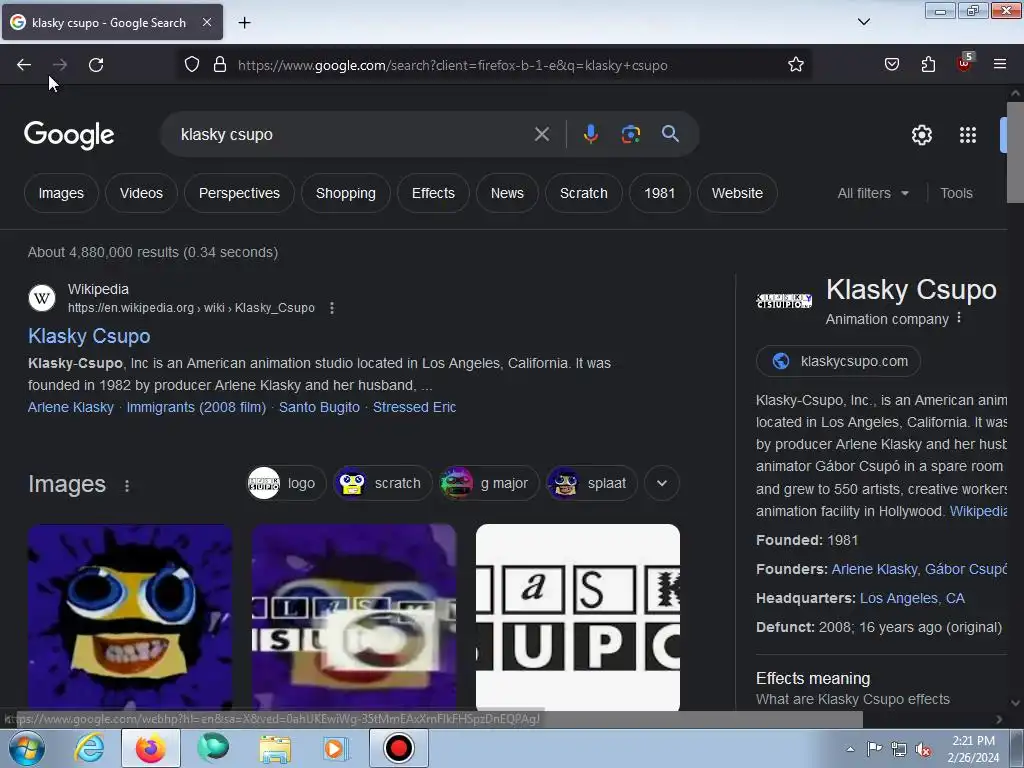This screenshot has height=768, width=1024.
Task: Launch Internet Explorer from the taskbar
Action: tap(89, 748)
